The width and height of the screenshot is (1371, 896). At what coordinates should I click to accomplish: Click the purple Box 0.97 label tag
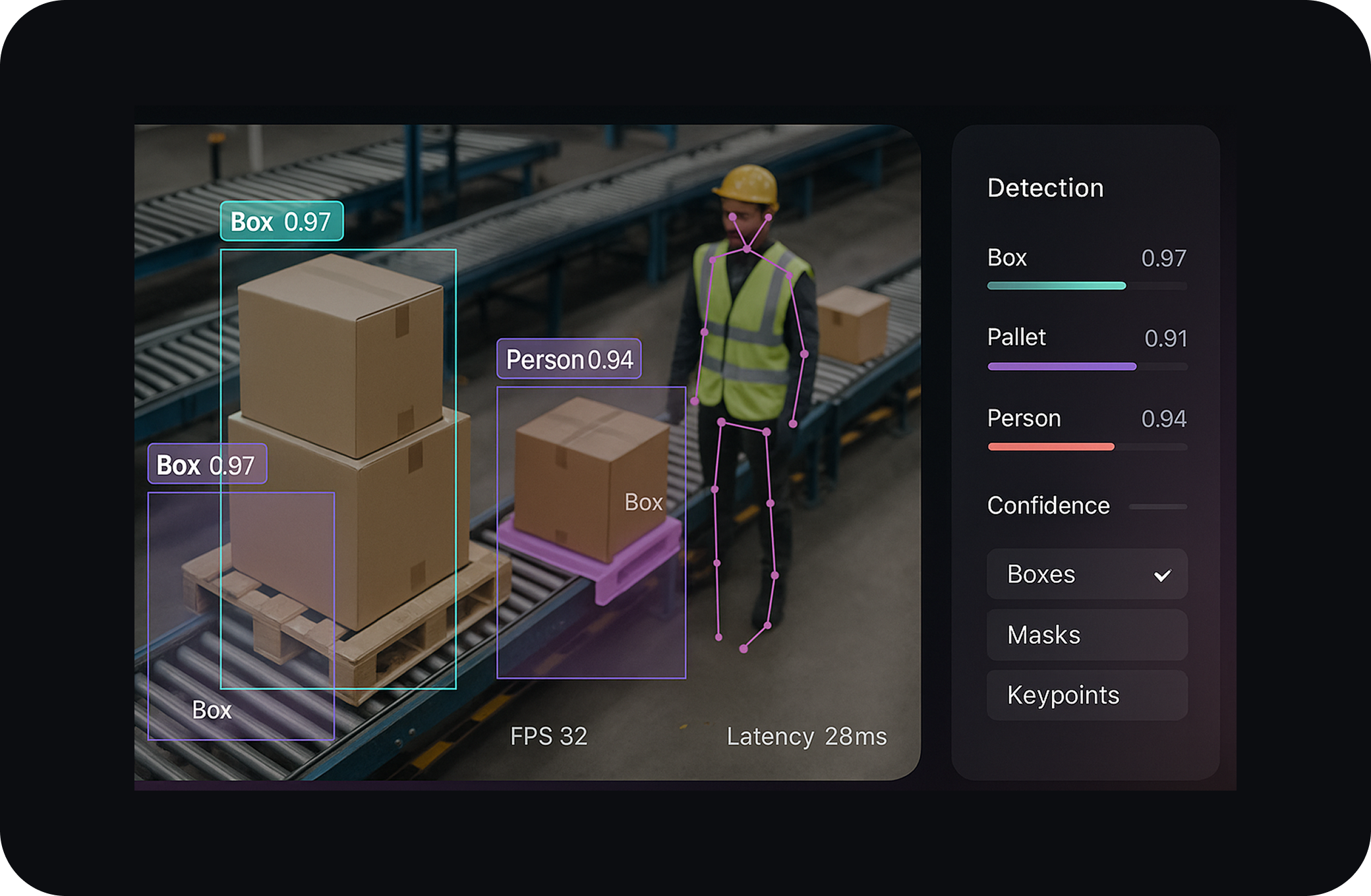pyautogui.click(x=207, y=465)
